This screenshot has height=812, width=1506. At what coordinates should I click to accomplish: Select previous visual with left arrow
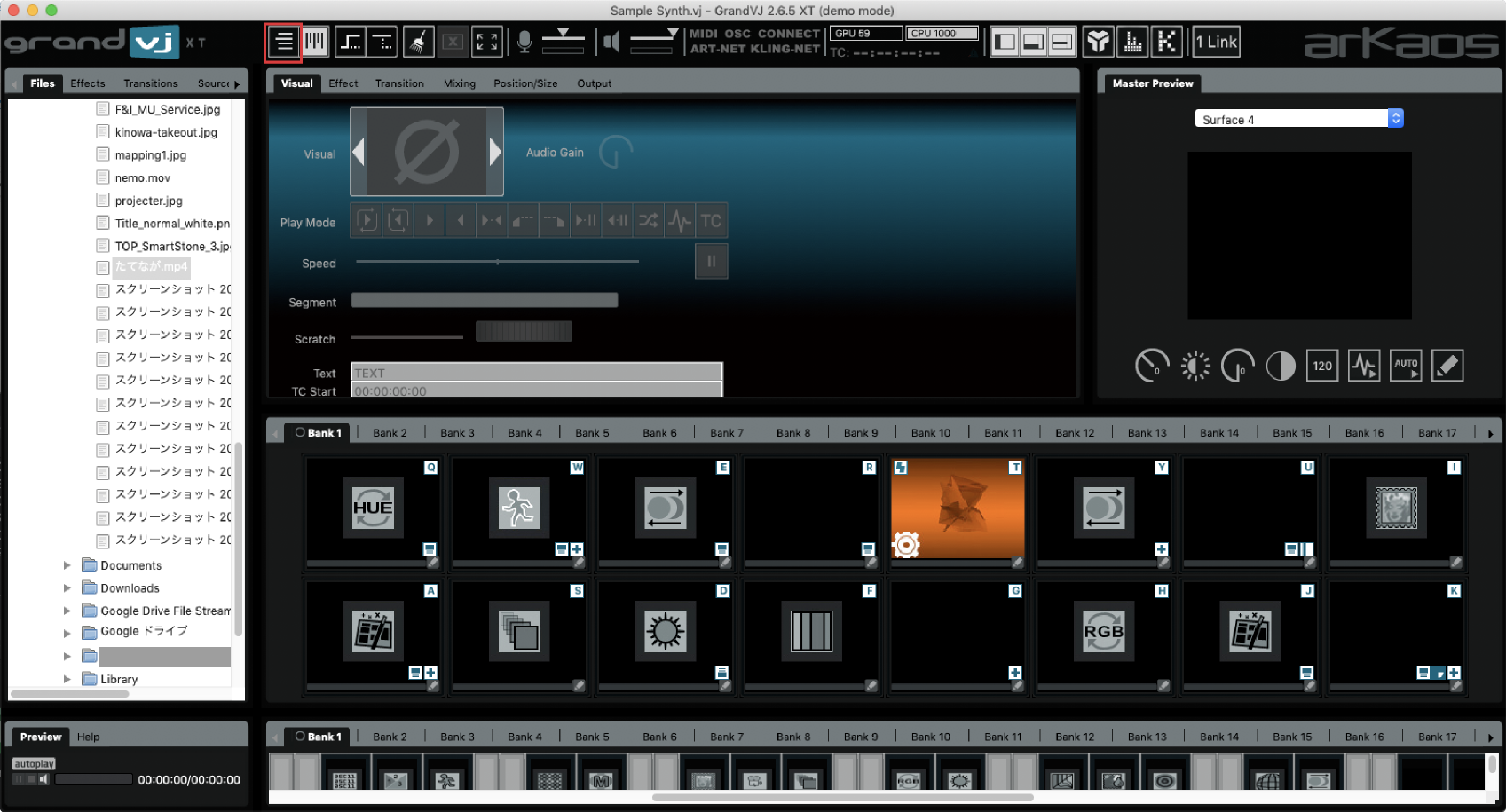coord(359,152)
